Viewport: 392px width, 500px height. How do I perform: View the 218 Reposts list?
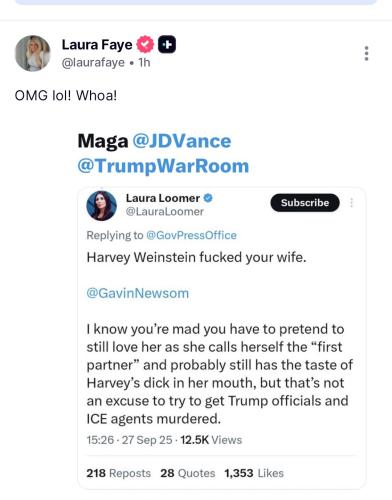[119, 473]
